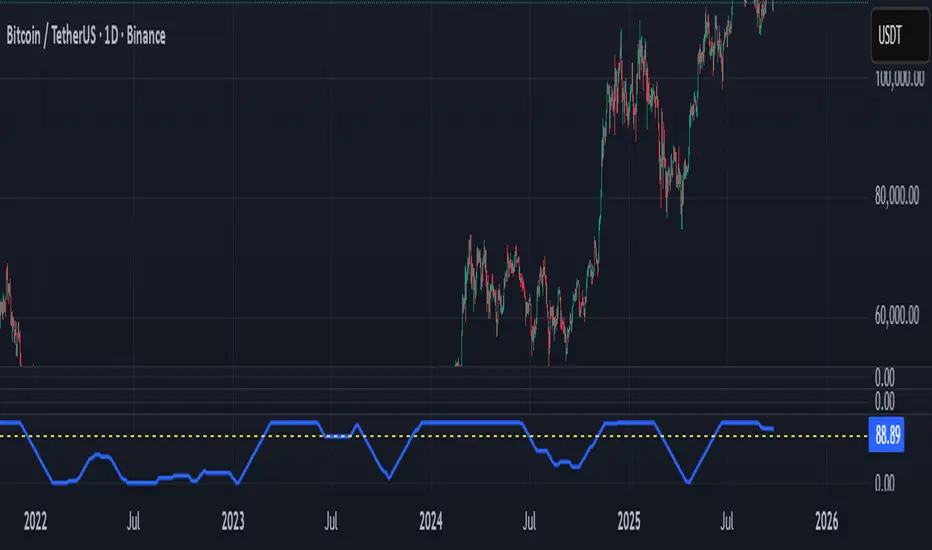Click the Jul label between 2025 and 2026
The height and width of the screenshot is (550, 932).
click(x=729, y=521)
